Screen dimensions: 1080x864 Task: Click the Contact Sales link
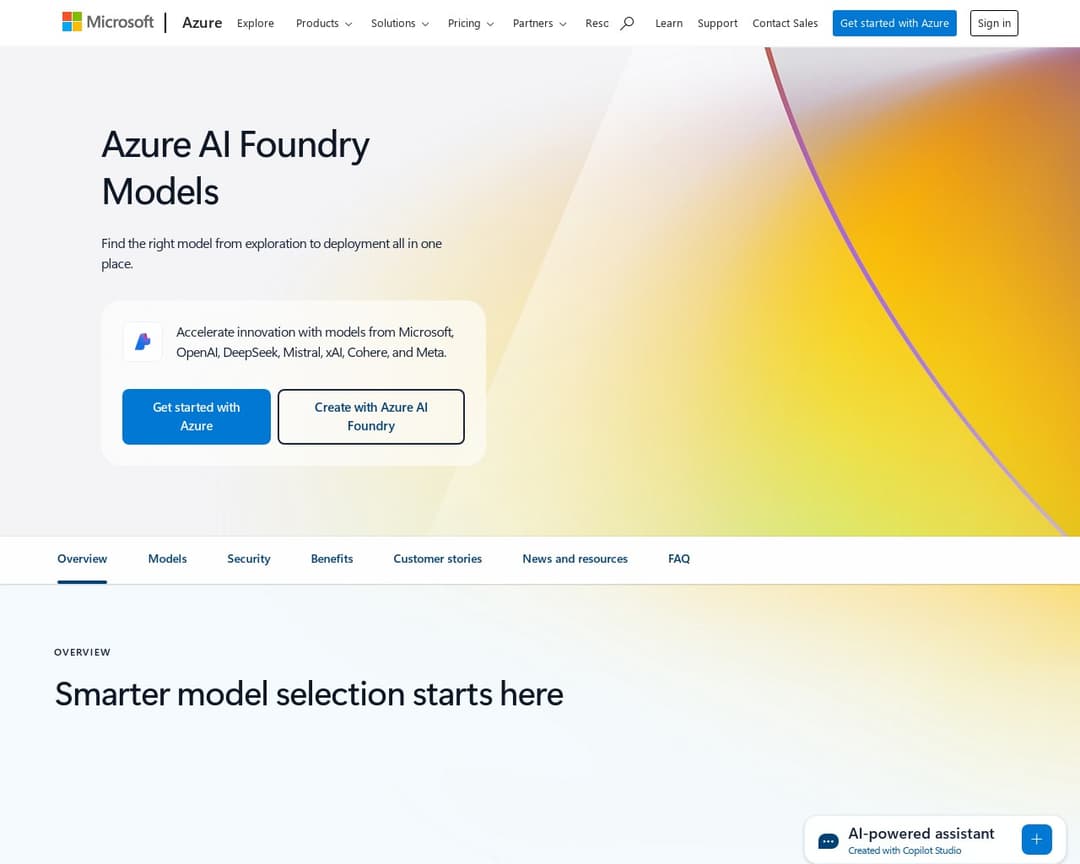[x=785, y=23]
